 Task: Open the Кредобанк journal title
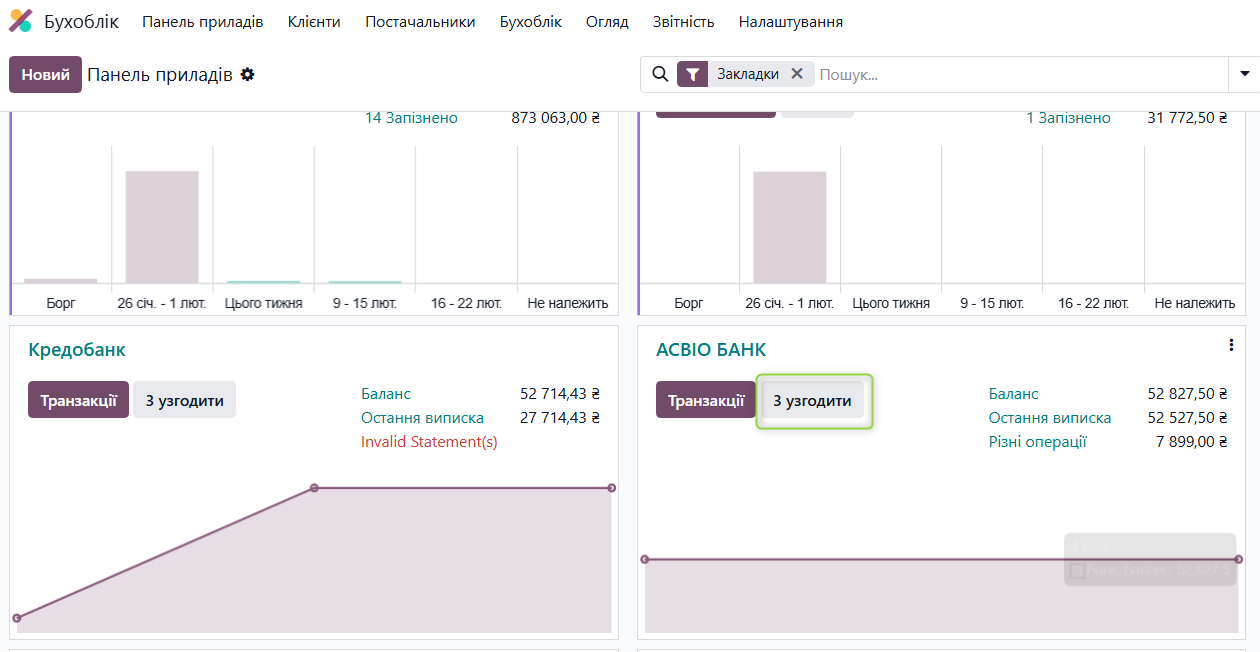pyautogui.click(x=77, y=350)
